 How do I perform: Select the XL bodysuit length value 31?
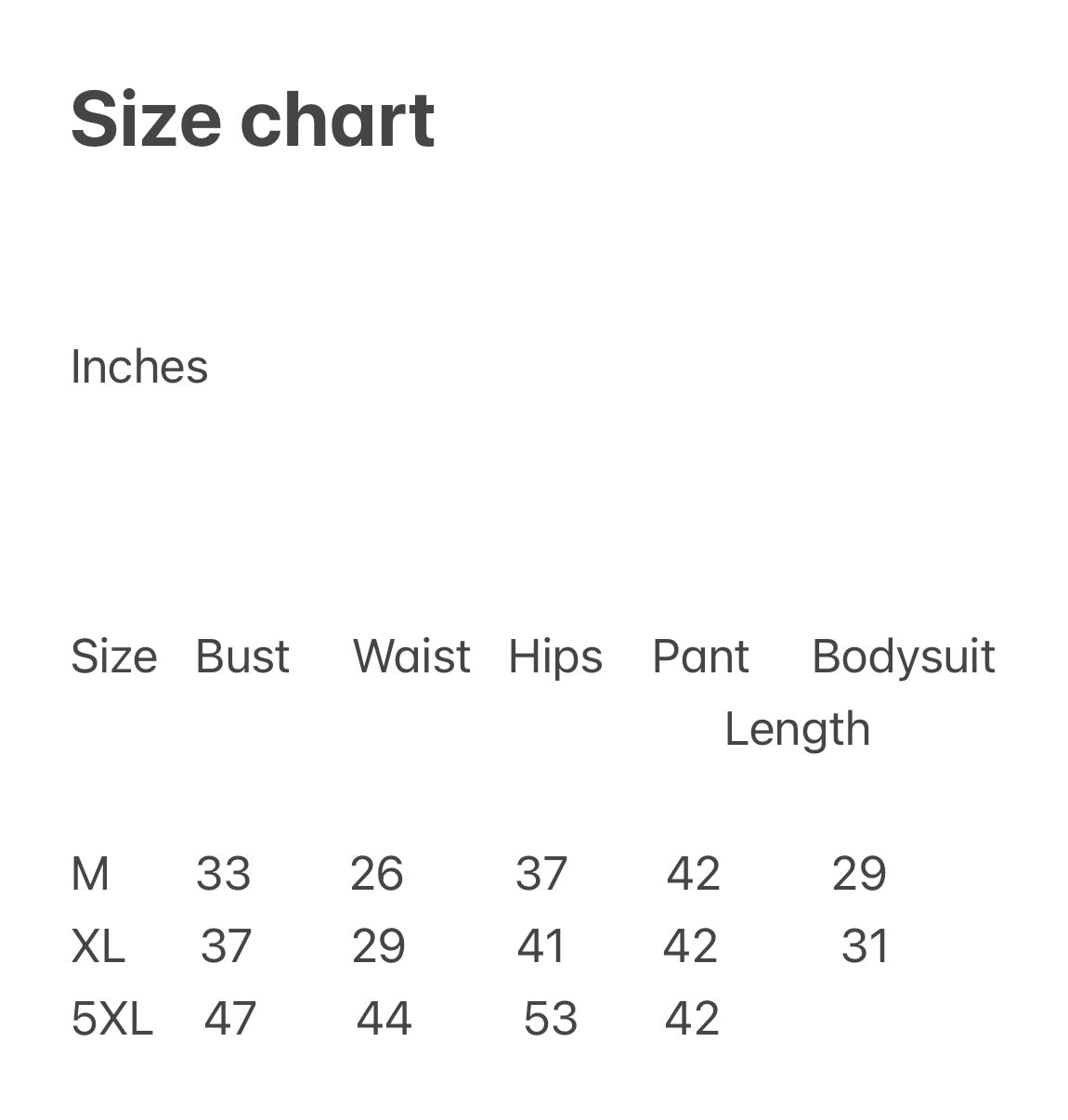click(x=865, y=946)
